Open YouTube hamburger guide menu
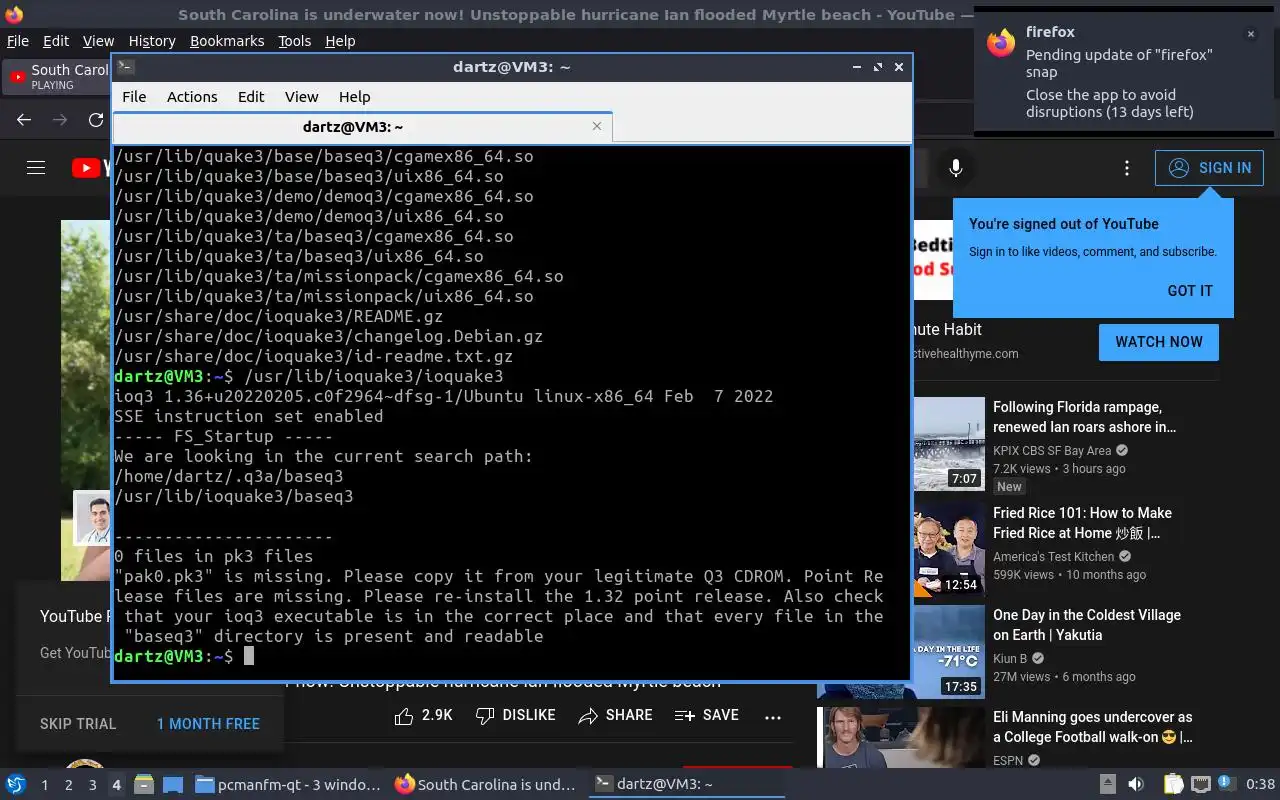The width and height of the screenshot is (1280, 800). click(x=36, y=168)
